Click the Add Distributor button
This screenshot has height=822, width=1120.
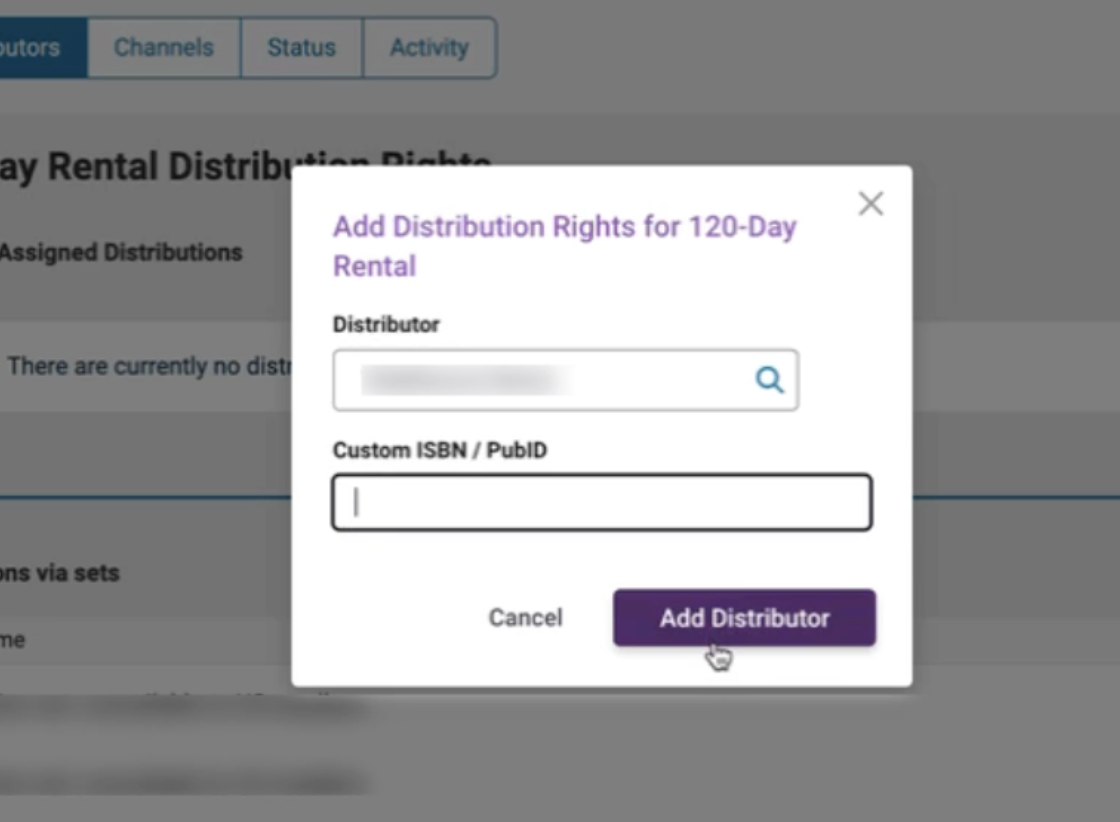pyautogui.click(x=744, y=618)
